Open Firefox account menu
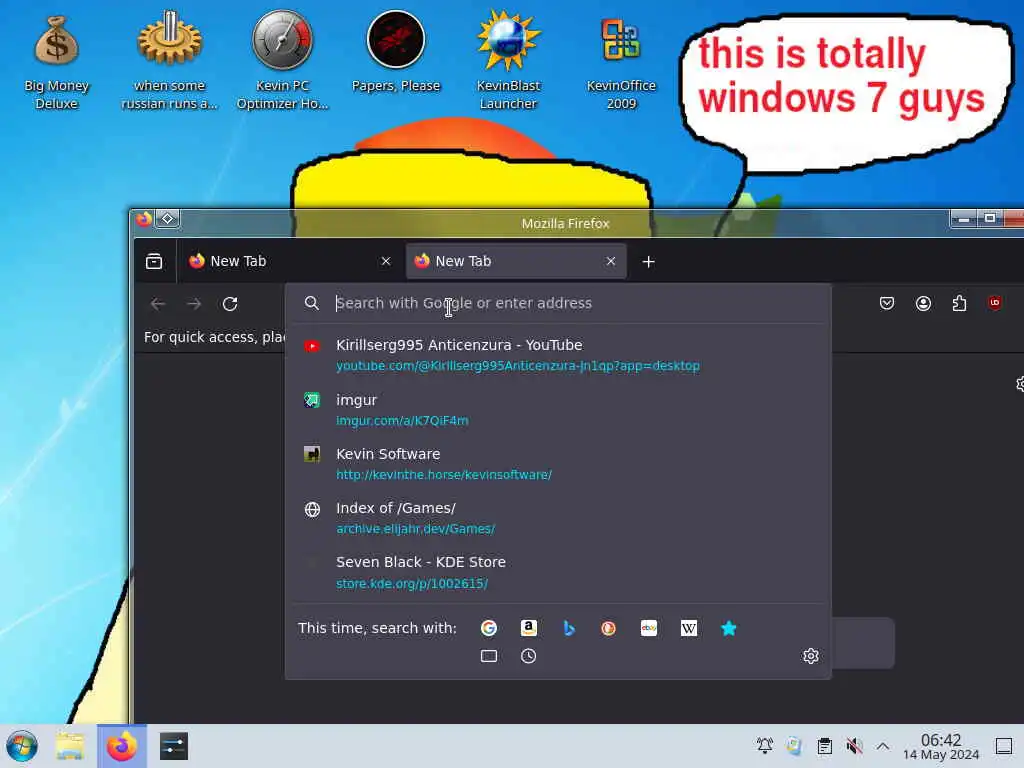The image size is (1024, 768). (923, 303)
